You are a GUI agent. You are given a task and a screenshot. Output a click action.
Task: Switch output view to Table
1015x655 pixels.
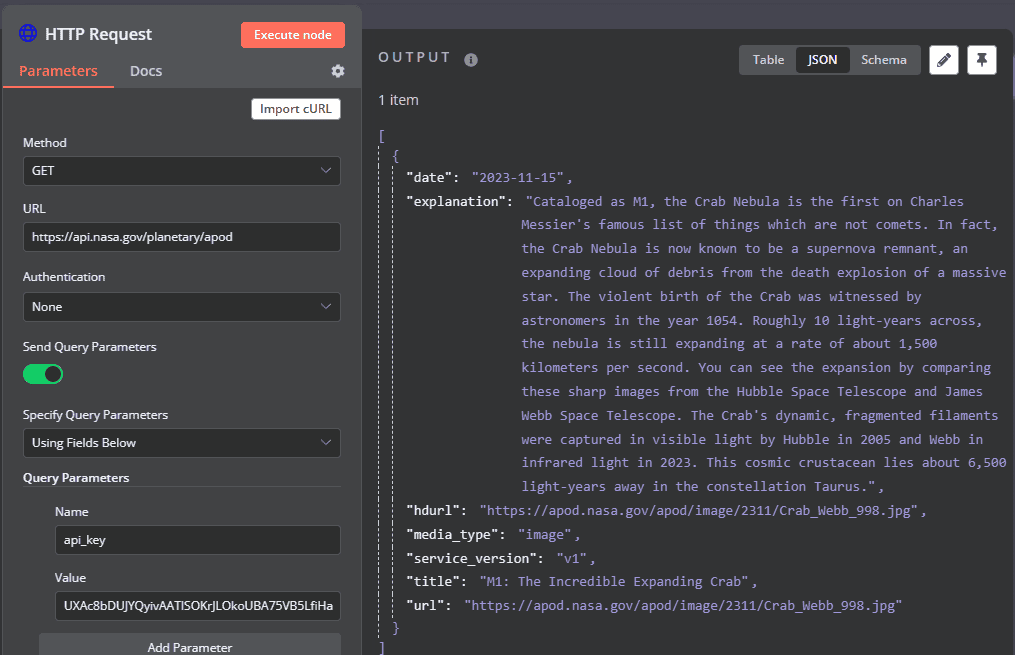click(767, 59)
